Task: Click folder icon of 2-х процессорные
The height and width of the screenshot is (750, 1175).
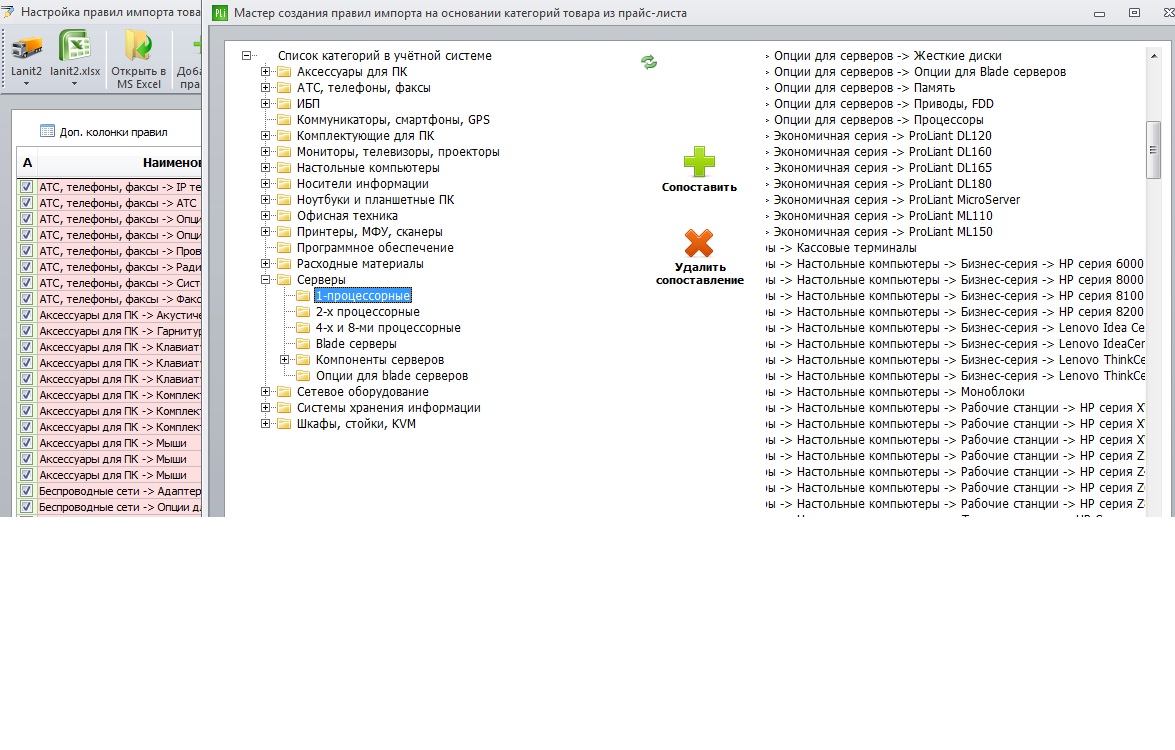Action: pyautogui.click(x=303, y=312)
